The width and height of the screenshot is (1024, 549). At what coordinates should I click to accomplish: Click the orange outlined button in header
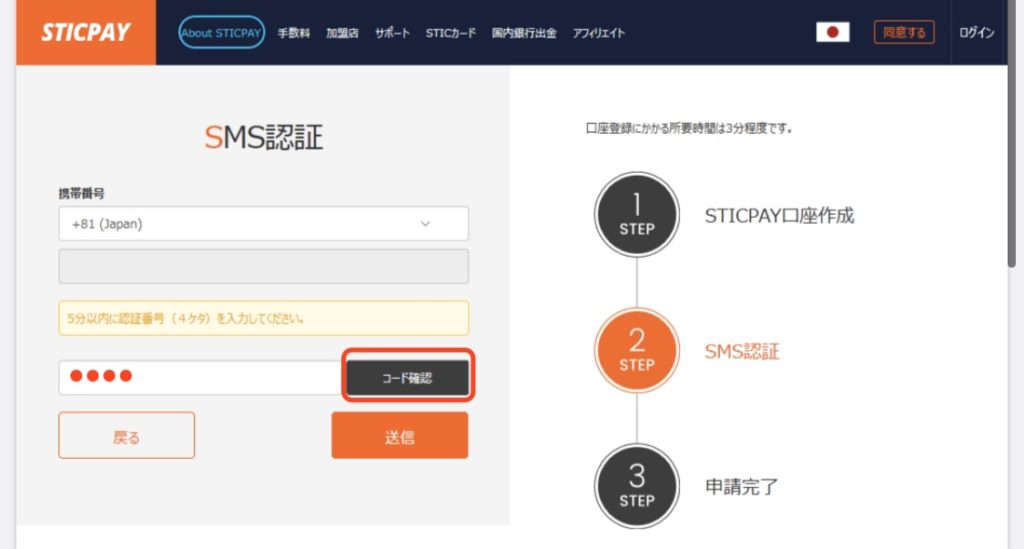pyautogui.click(x=904, y=32)
